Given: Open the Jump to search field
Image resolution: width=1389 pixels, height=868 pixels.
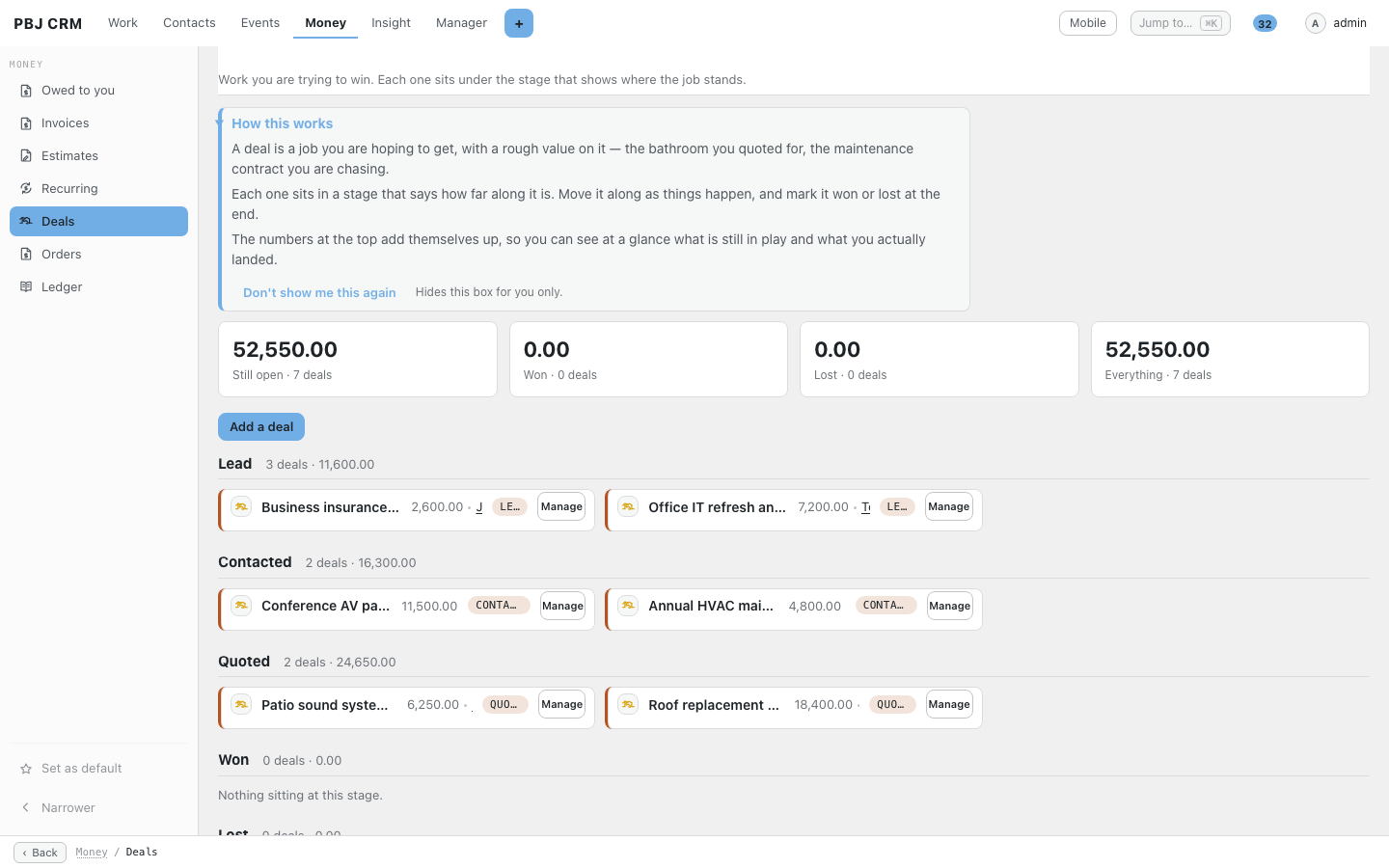Looking at the screenshot, I should point(1181,23).
